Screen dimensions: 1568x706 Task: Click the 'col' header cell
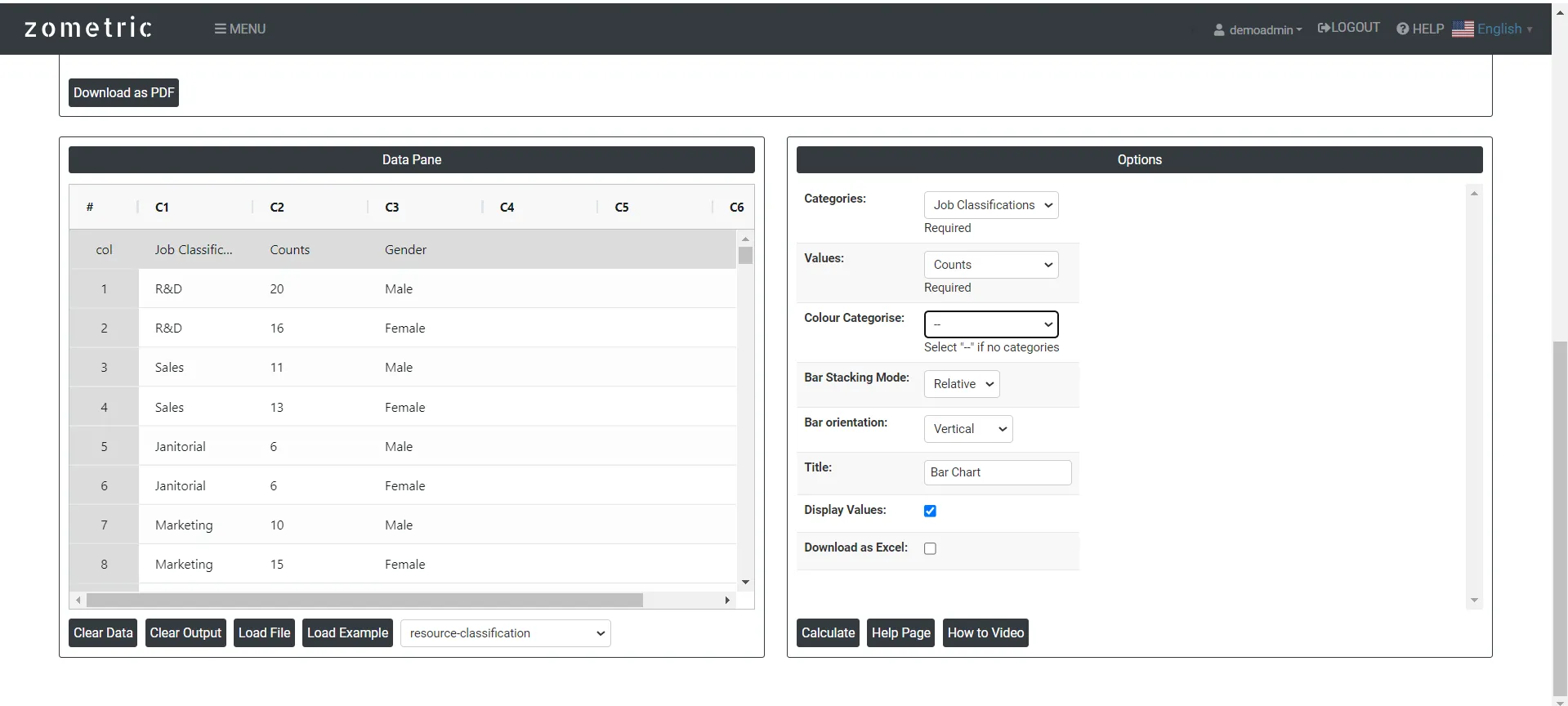pyautogui.click(x=104, y=249)
